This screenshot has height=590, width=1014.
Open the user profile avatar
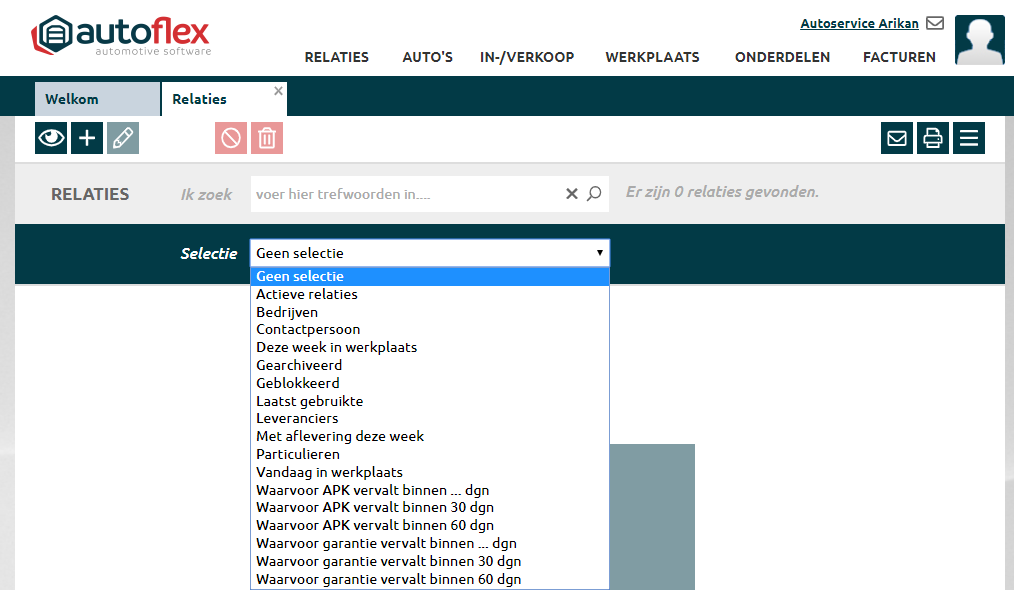979,40
